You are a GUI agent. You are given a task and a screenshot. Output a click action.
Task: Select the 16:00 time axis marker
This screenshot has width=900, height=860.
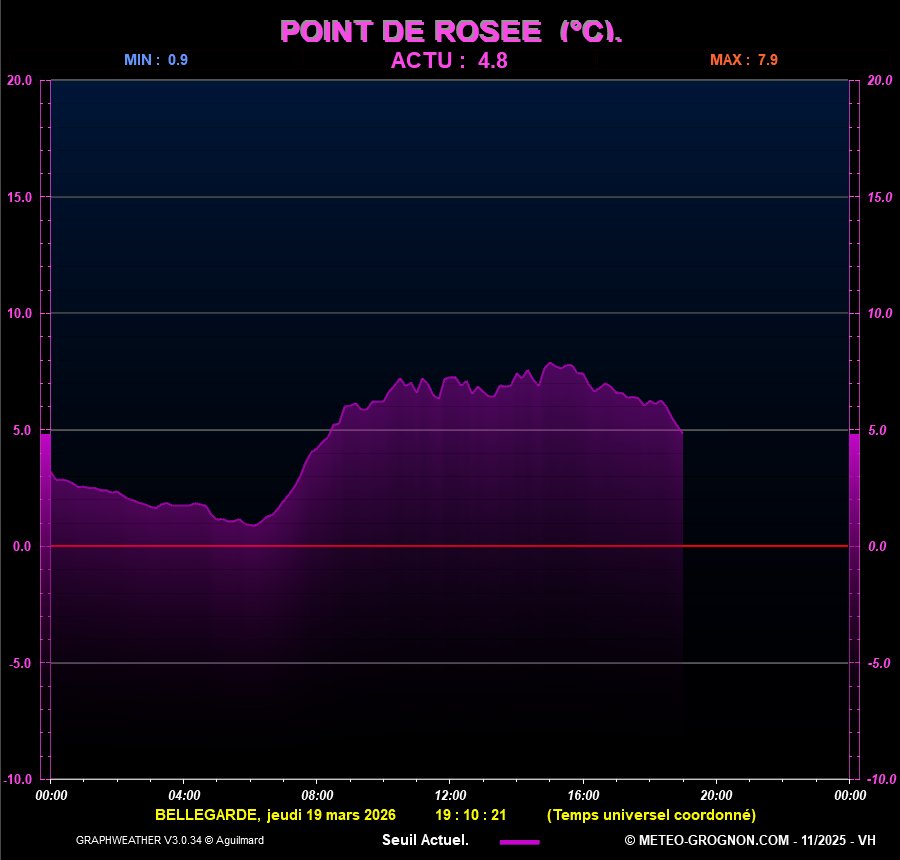tap(583, 795)
